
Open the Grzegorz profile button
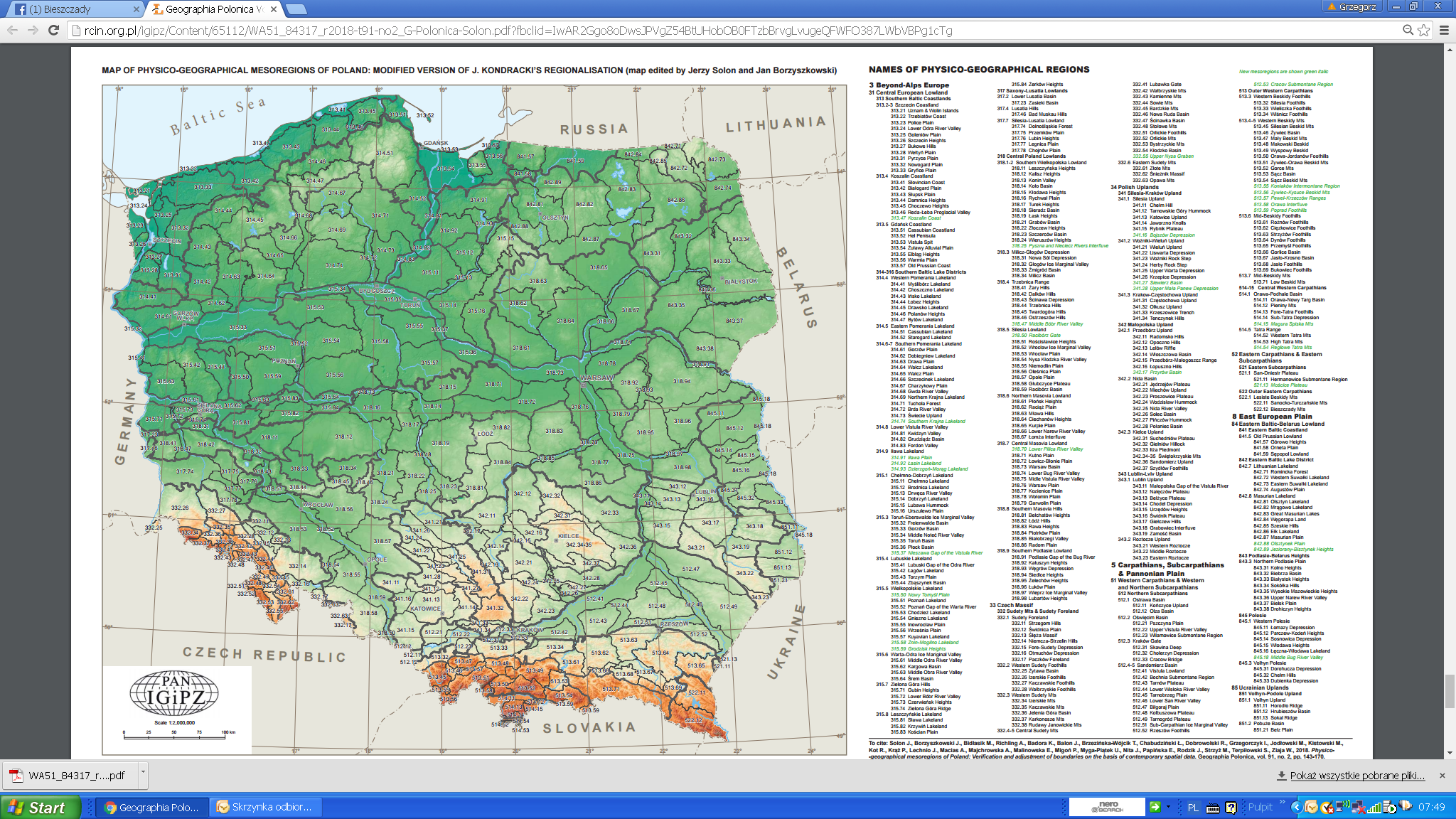(x=1351, y=7)
